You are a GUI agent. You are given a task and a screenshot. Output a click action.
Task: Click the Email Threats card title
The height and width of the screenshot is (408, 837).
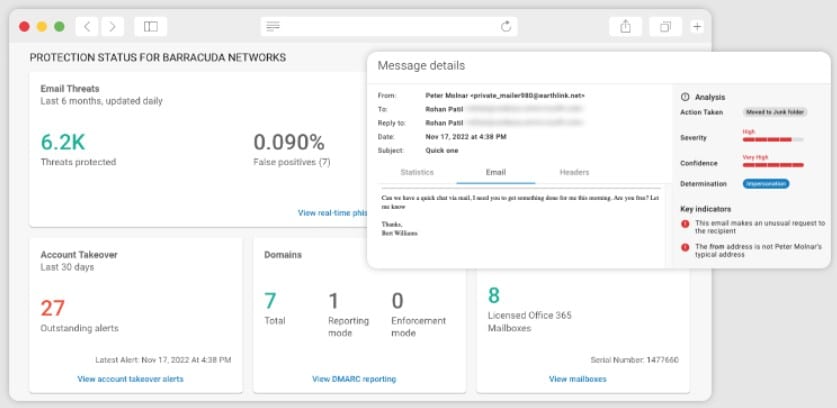click(x=70, y=89)
